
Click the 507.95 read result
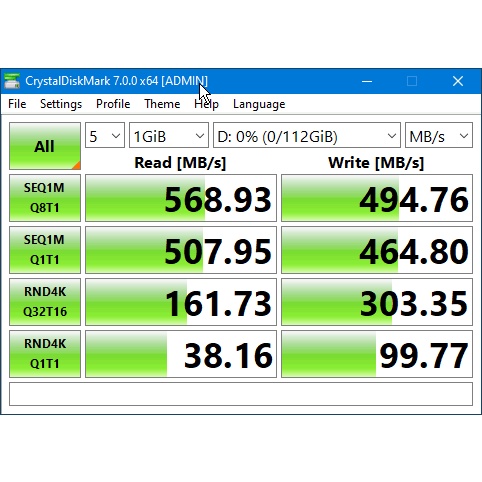(181, 250)
